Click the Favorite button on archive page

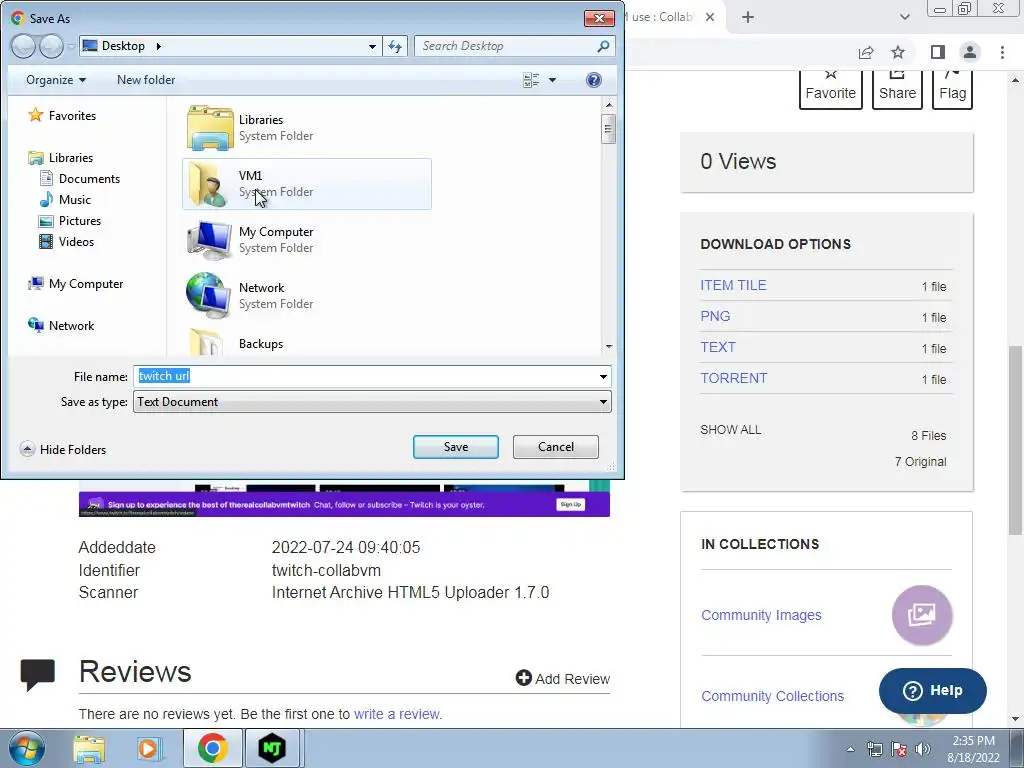831,88
